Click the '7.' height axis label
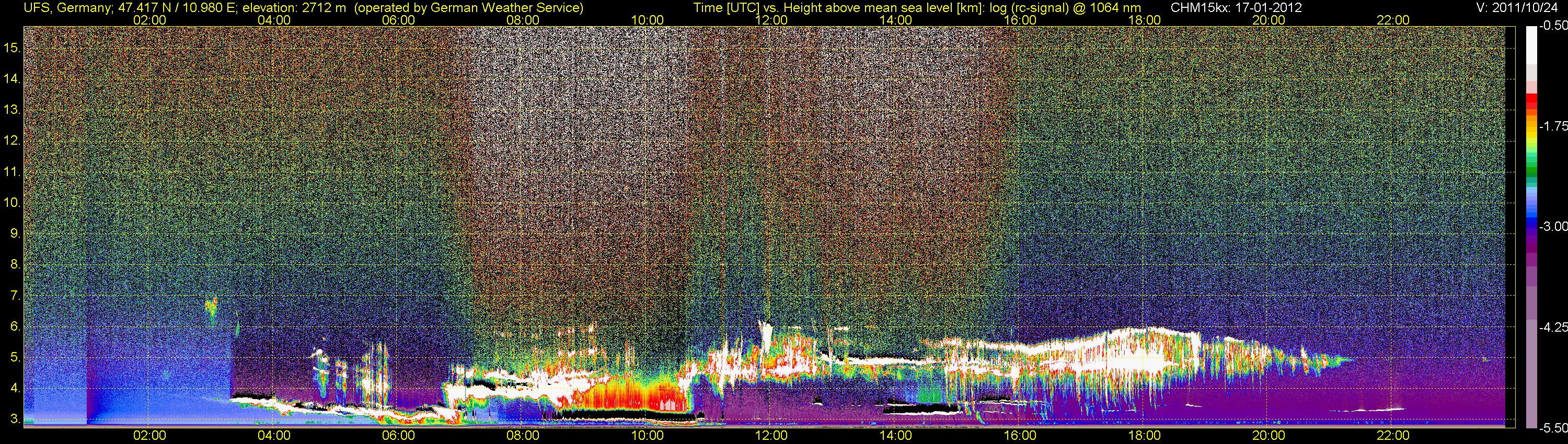This screenshot has height=444, width=1568. (x=16, y=296)
